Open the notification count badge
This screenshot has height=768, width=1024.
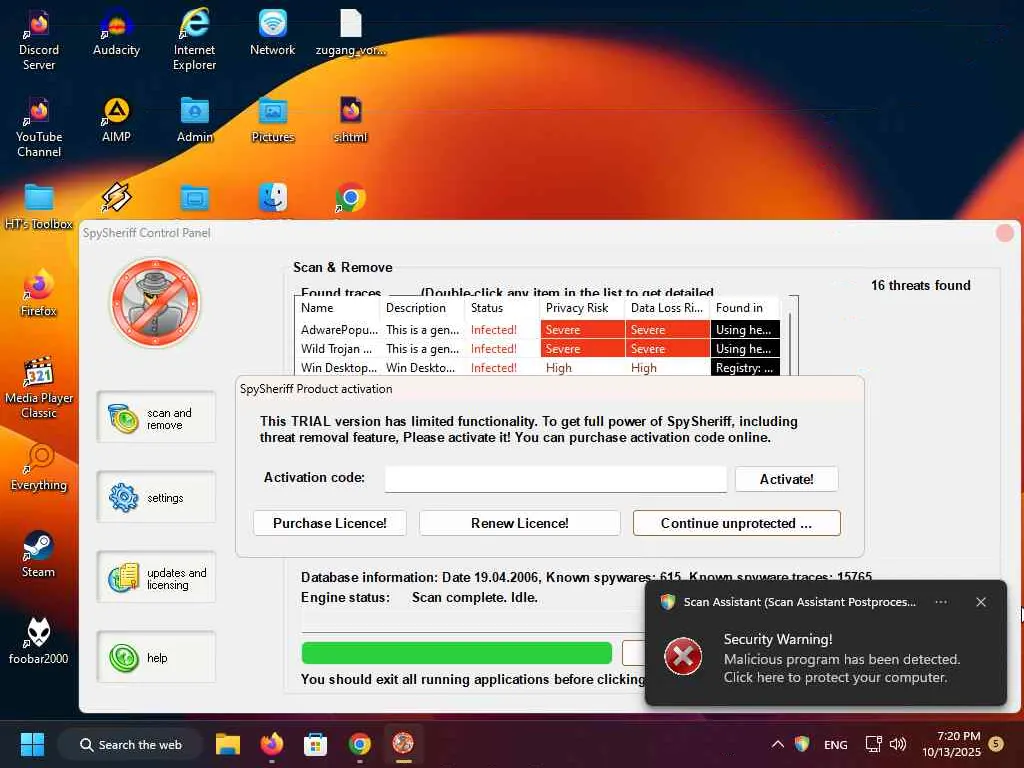[996, 744]
